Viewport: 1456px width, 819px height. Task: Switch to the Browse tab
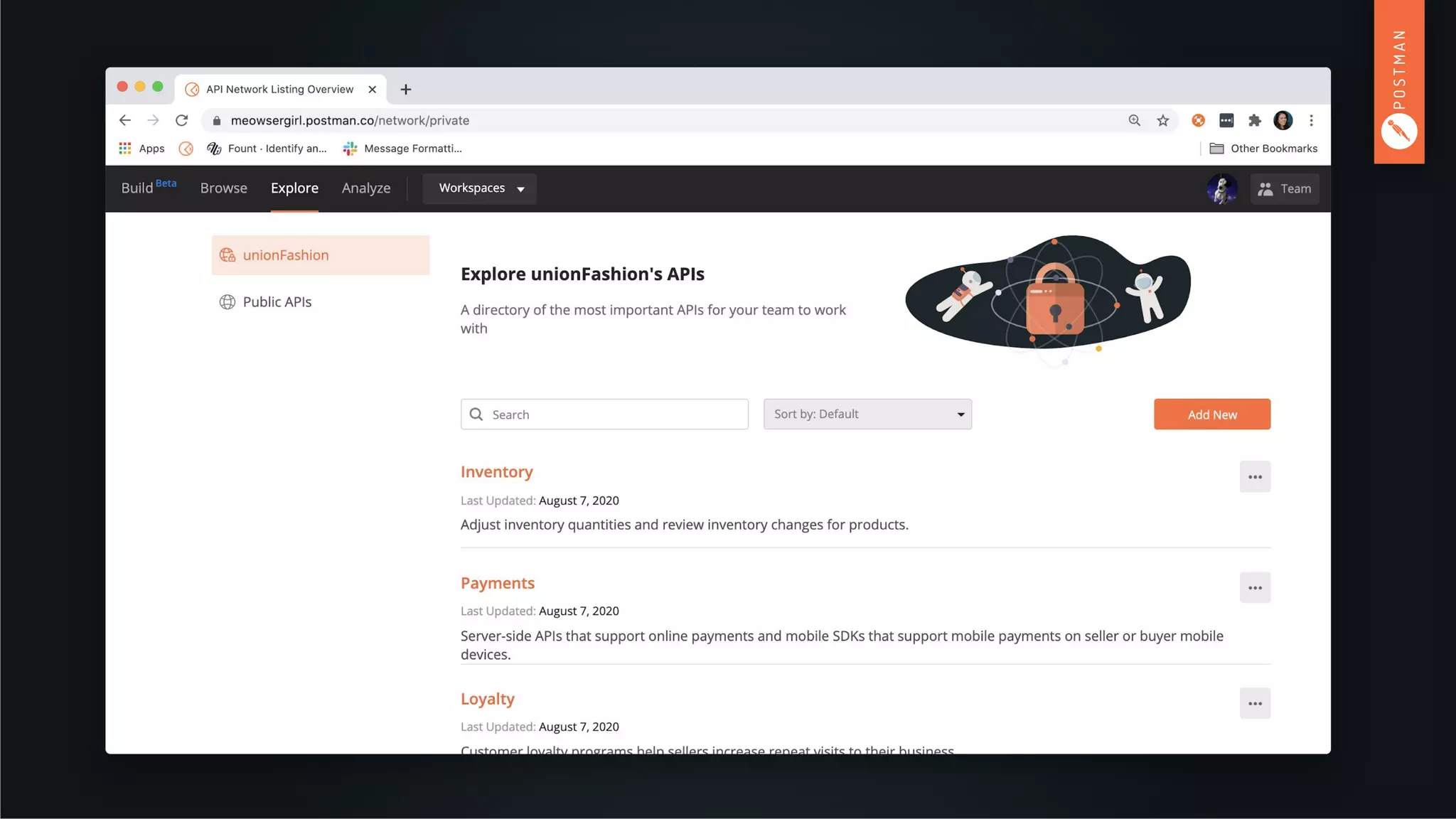point(223,188)
